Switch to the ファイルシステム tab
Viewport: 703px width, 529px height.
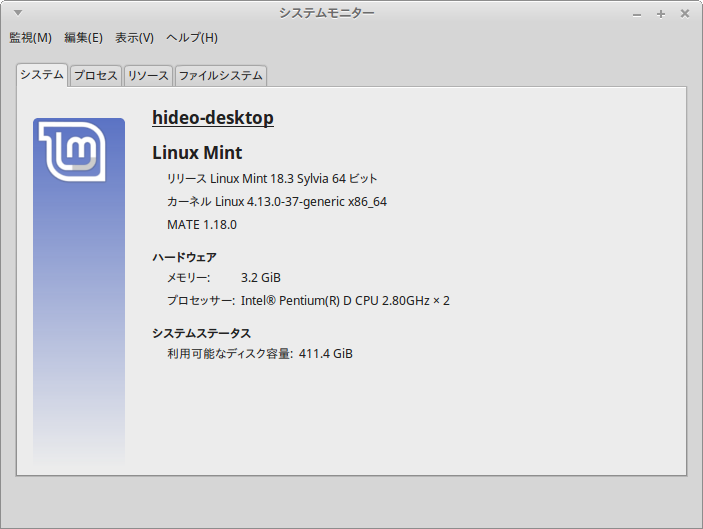coord(221,75)
